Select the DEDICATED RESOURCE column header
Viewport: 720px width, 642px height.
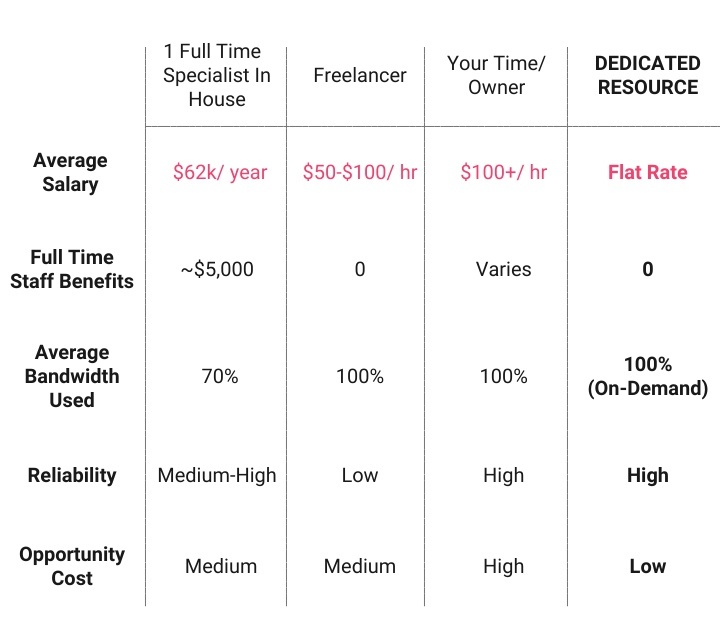(647, 75)
